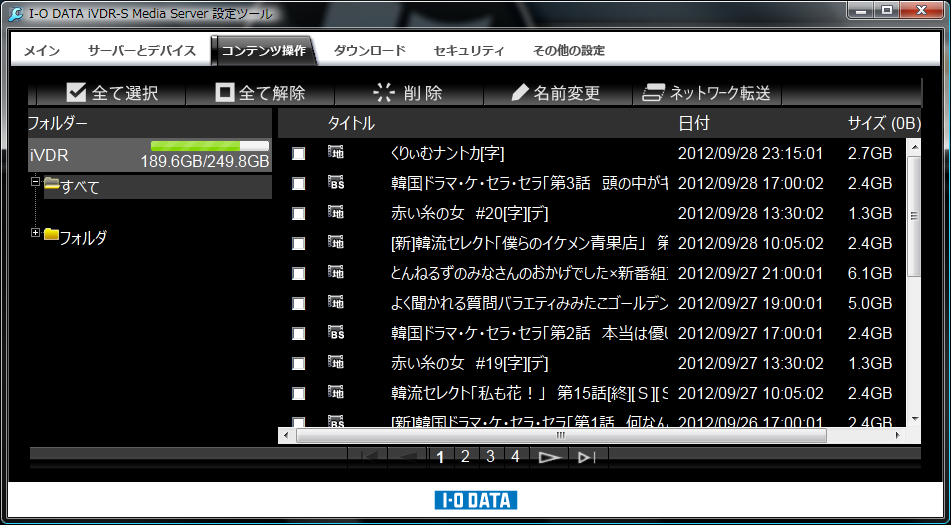Click the Network Transfer printer icon
Image resolution: width=951 pixels, height=525 pixels.
pyautogui.click(x=654, y=92)
